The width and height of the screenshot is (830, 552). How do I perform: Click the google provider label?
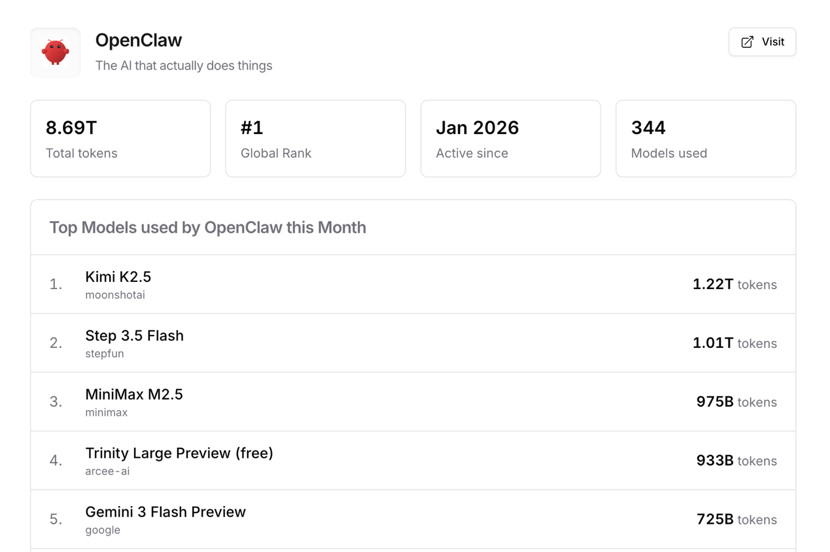(102, 530)
